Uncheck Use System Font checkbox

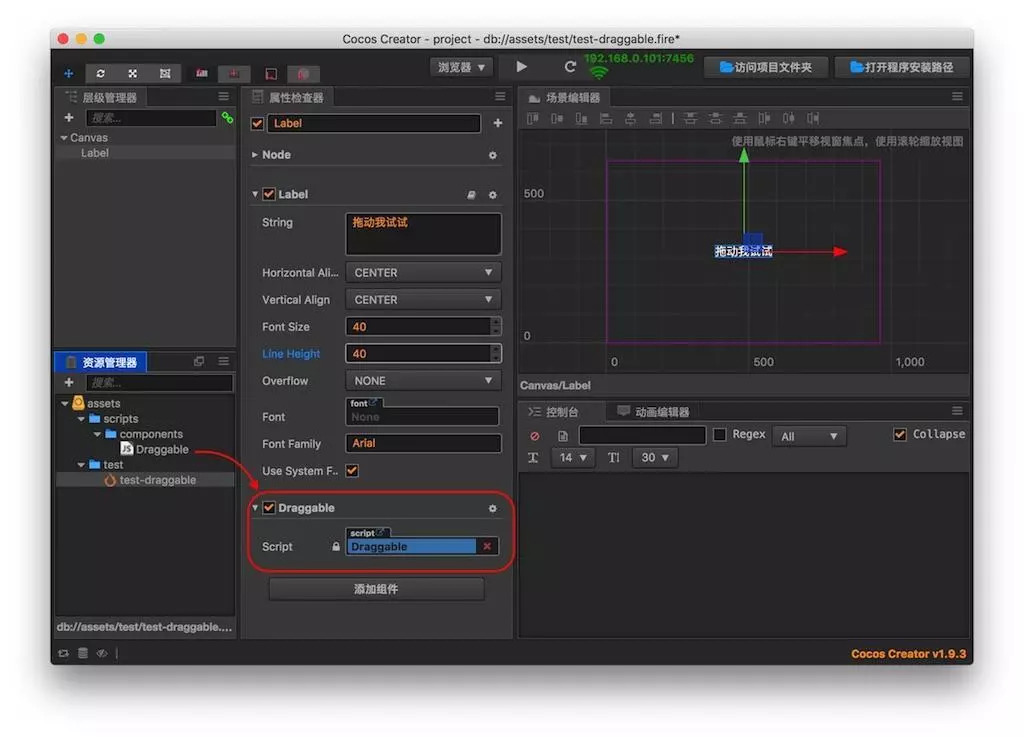click(352, 471)
